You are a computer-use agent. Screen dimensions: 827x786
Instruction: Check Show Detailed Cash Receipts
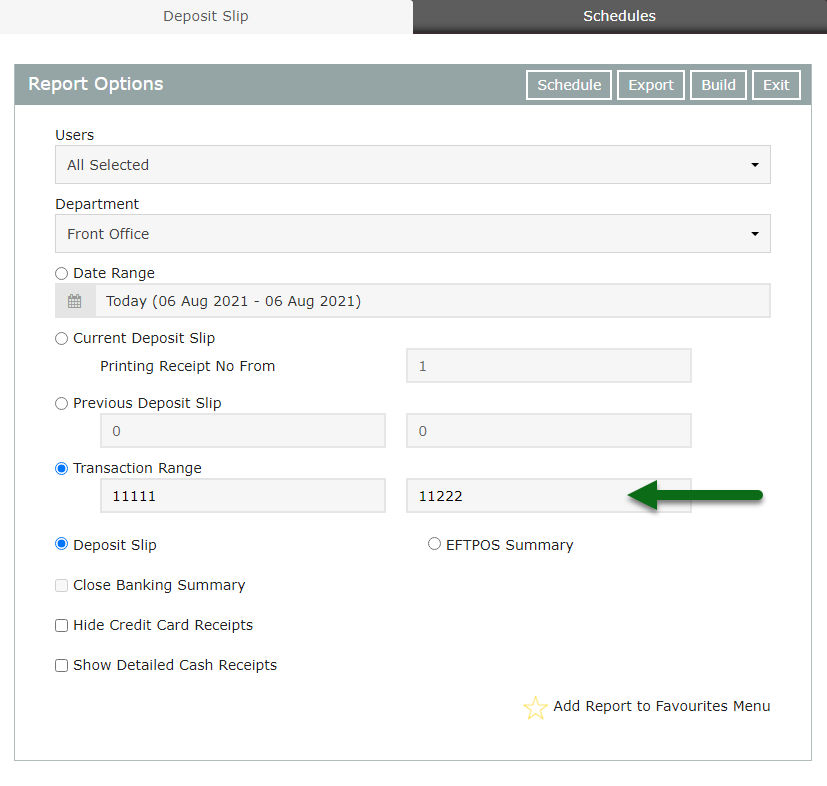point(62,666)
